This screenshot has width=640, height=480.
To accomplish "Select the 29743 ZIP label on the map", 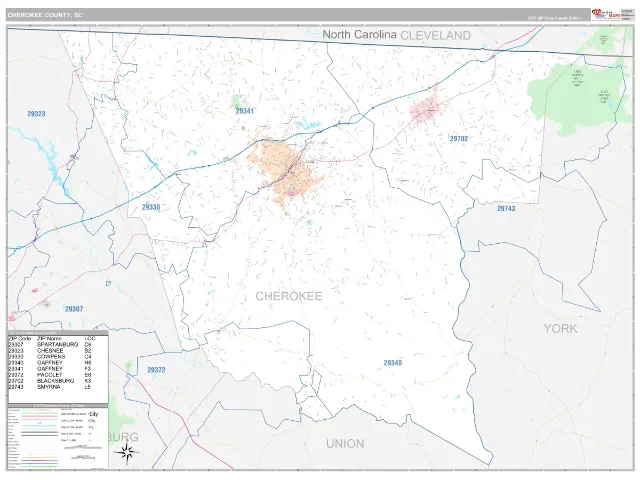I will tap(506, 209).
